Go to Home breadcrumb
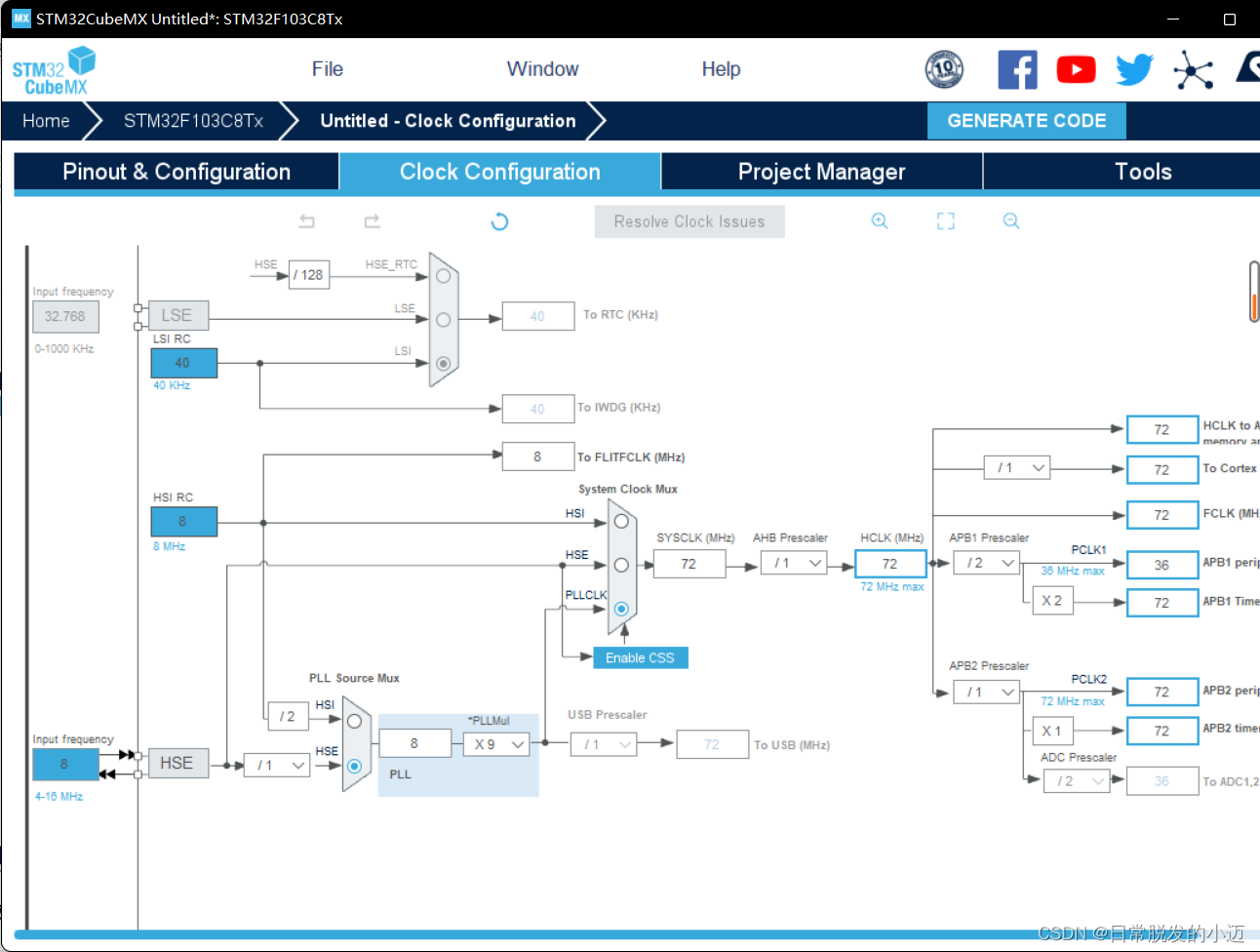The image size is (1260, 952). pos(46,121)
